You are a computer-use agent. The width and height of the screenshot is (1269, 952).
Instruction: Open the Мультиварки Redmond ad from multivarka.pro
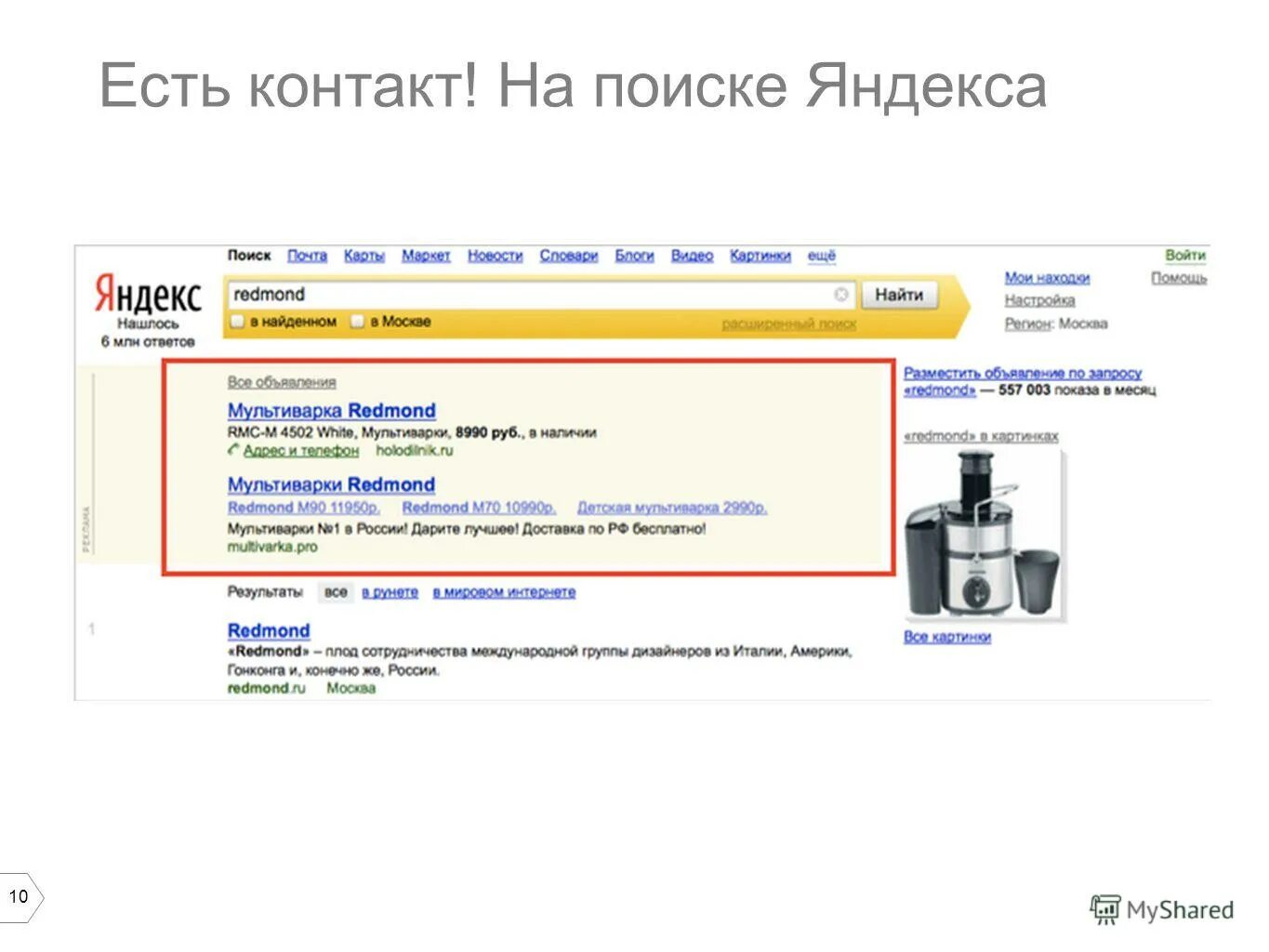point(331,484)
